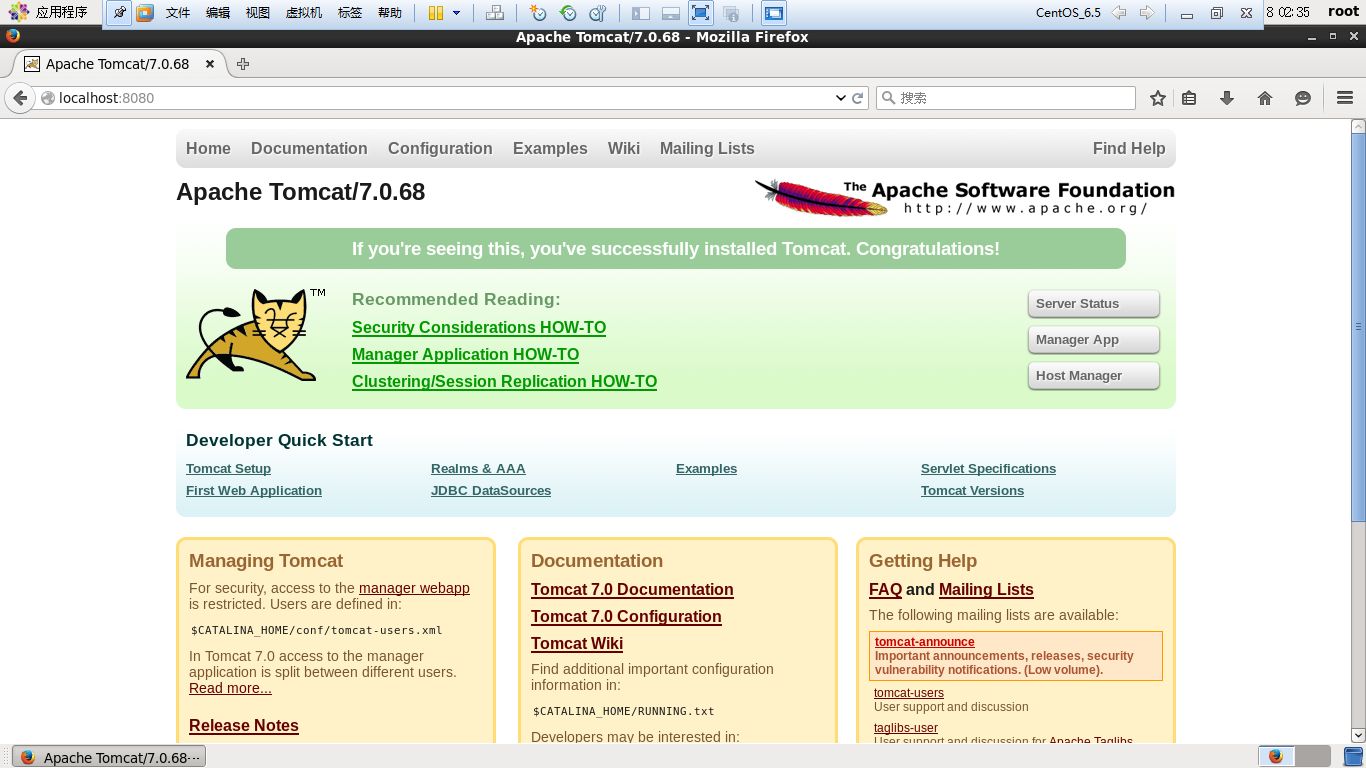
Task: Click the previous VM tab left arrow
Action: [1120, 13]
